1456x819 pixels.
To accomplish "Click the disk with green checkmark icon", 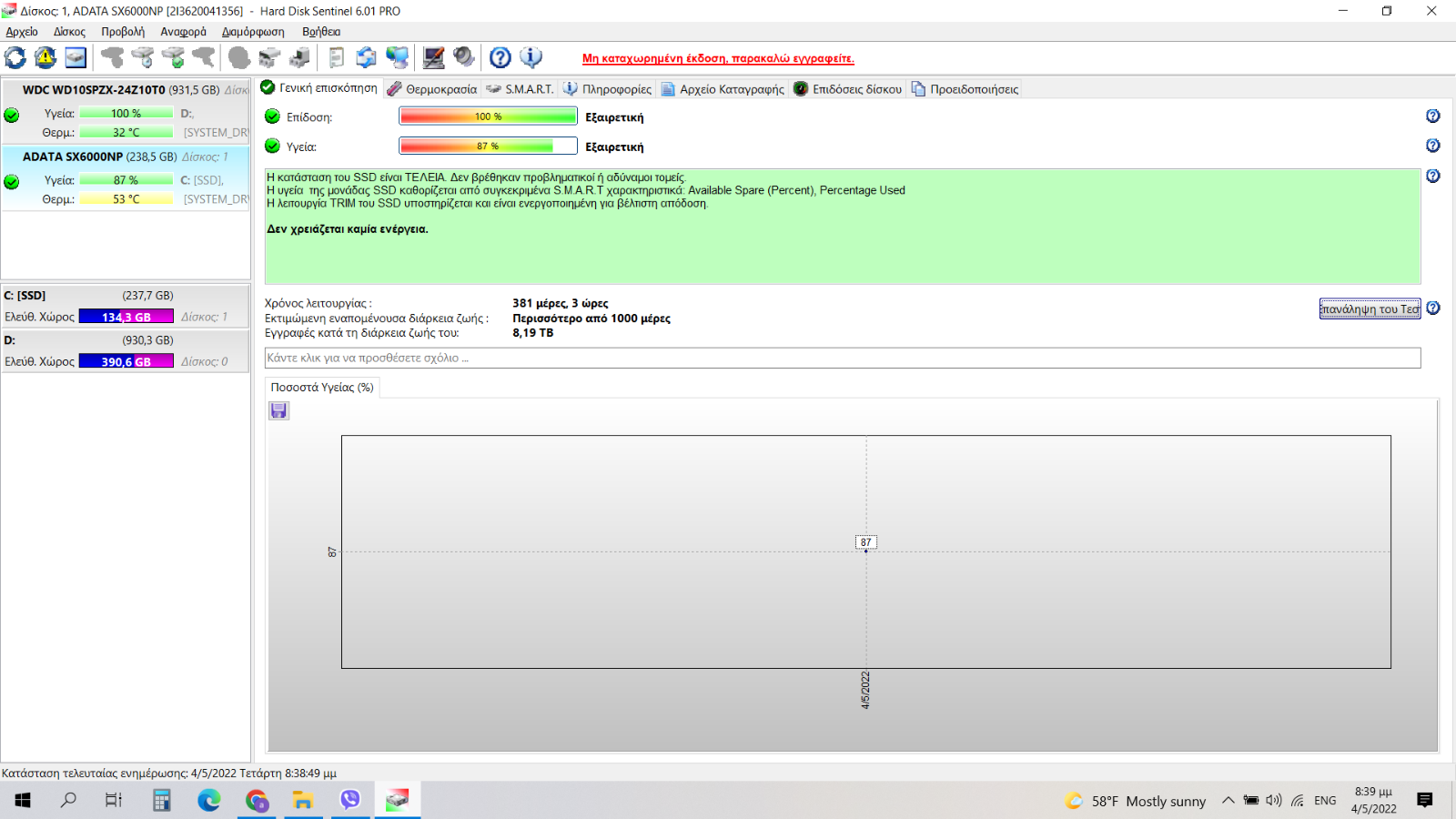I will click(173, 58).
